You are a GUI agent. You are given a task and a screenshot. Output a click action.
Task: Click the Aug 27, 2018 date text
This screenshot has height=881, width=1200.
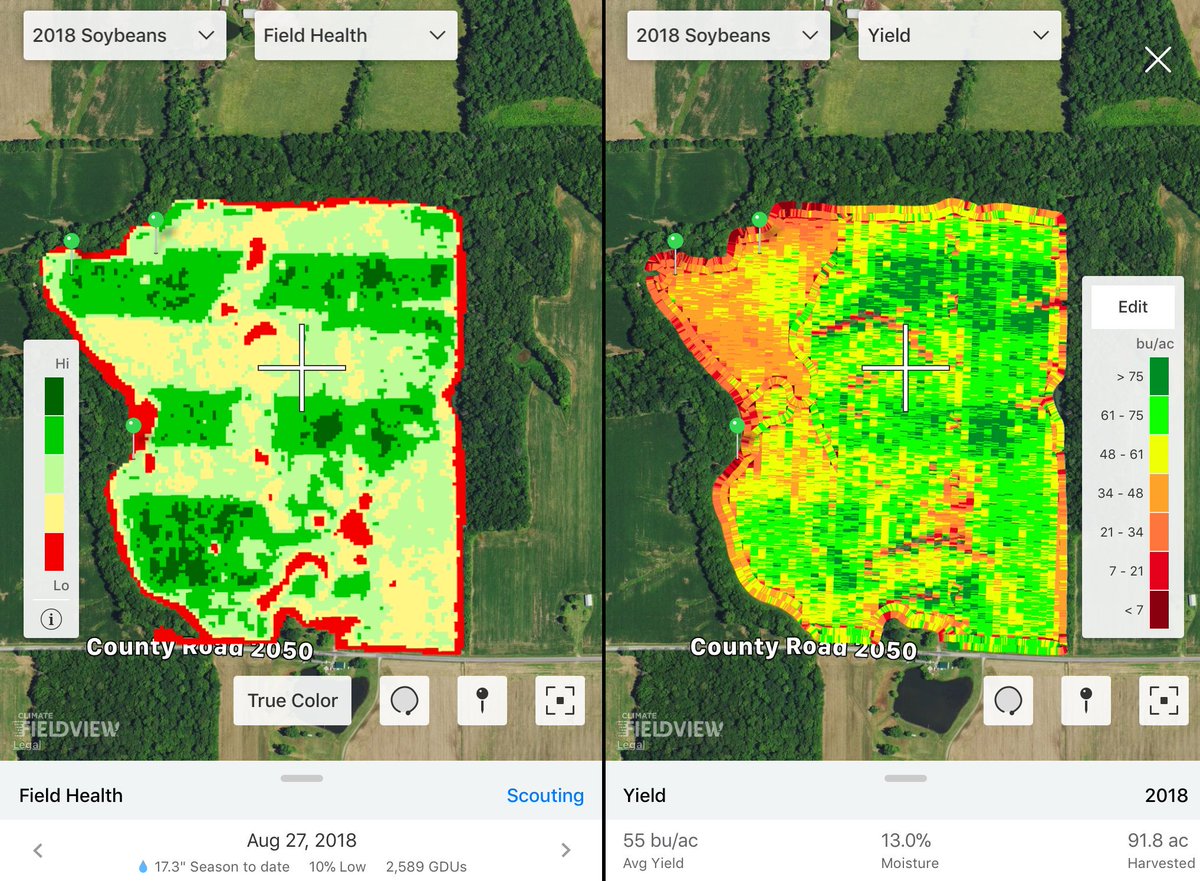302,840
